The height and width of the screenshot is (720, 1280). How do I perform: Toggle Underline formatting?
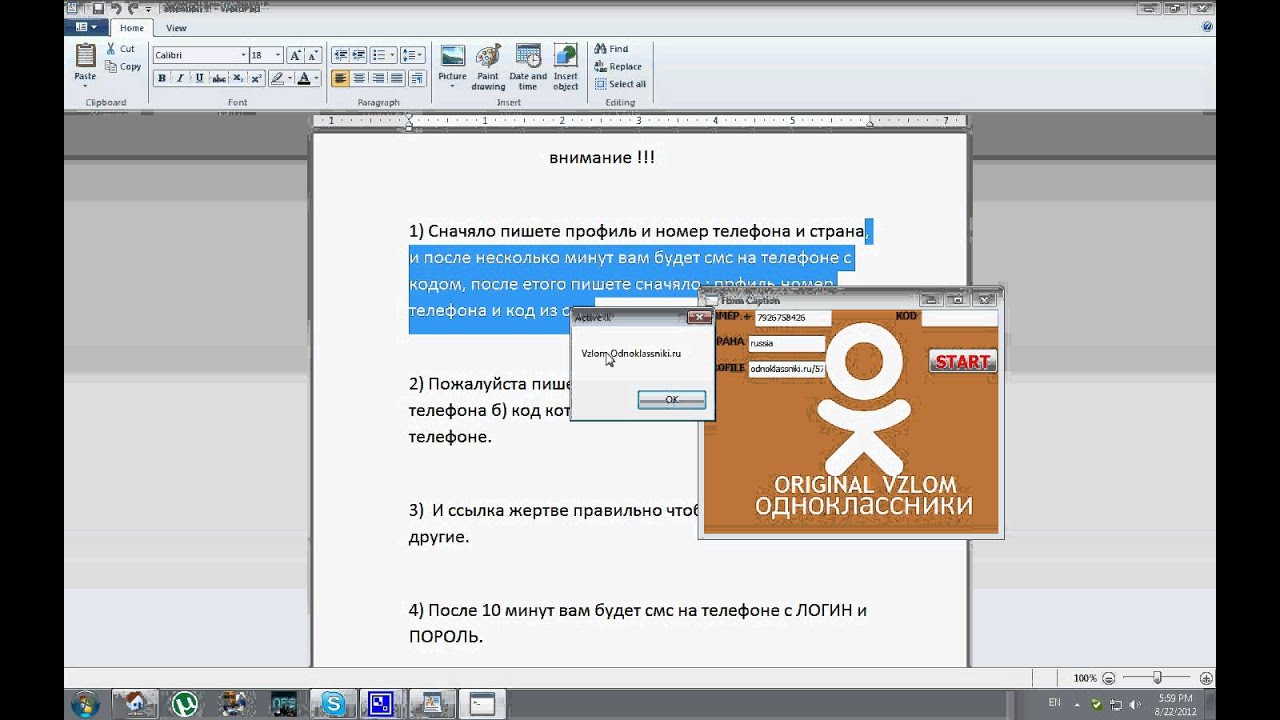(199, 78)
